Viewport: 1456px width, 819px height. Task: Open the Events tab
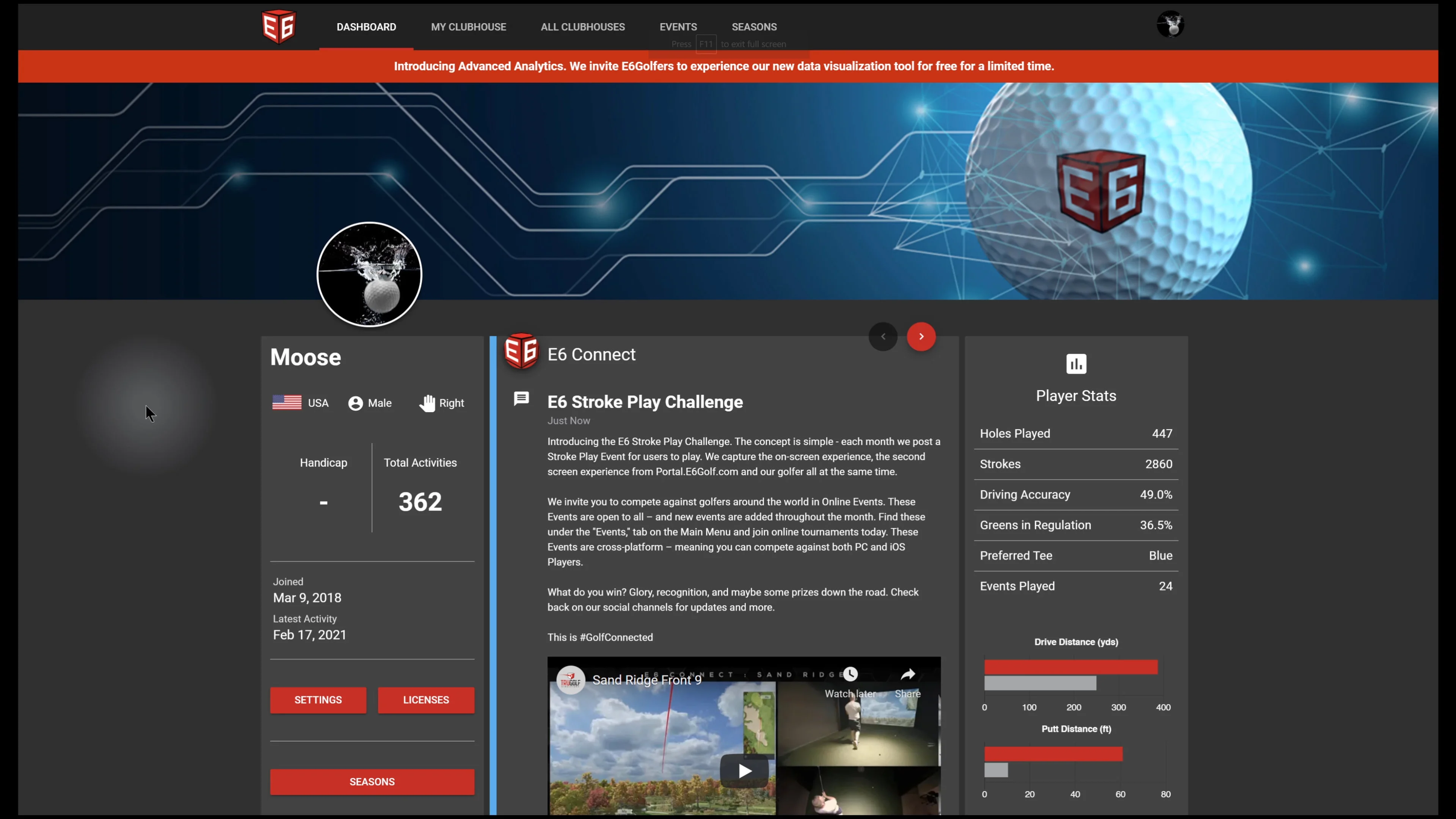[x=678, y=27]
